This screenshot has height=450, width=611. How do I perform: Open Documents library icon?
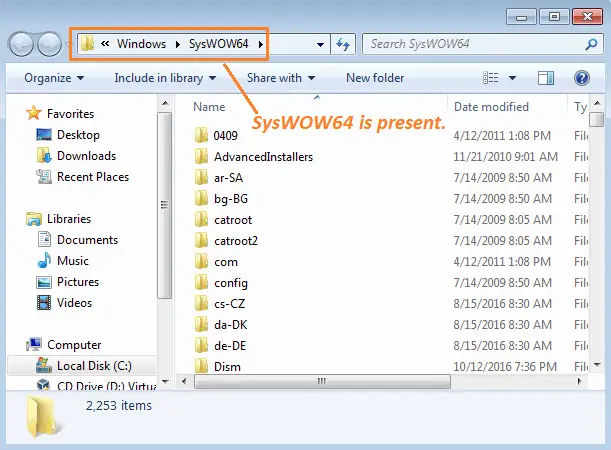(44, 240)
